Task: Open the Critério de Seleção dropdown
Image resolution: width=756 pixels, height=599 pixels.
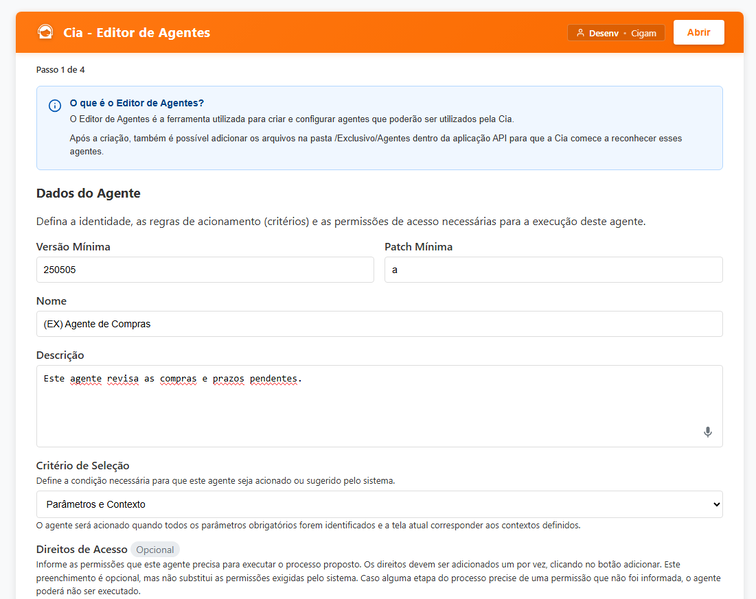Action: point(379,504)
